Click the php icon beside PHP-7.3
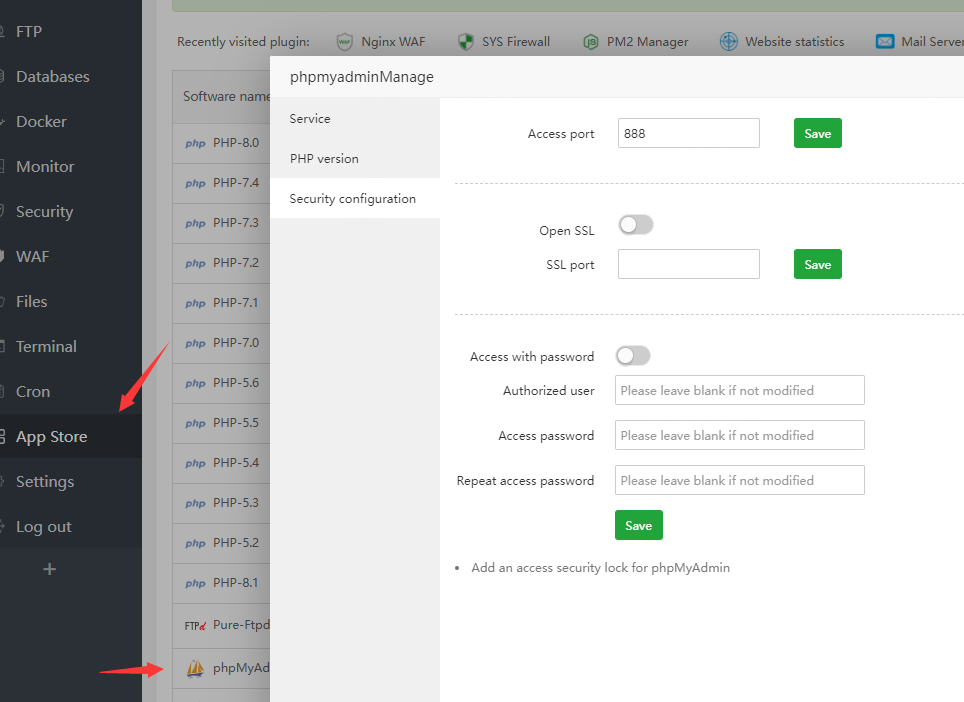The image size is (964, 702). tap(195, 223)
